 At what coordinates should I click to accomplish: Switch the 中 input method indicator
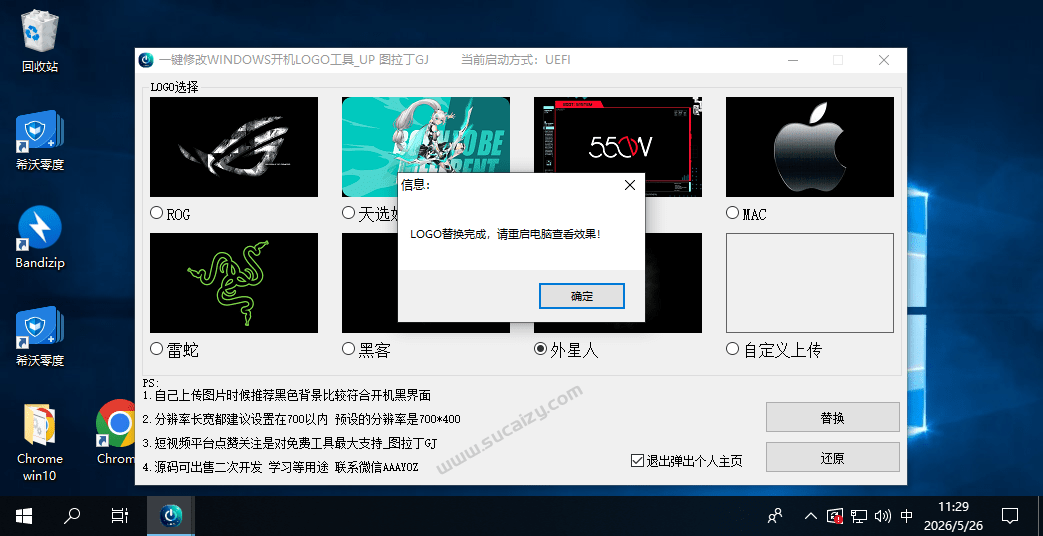906,515
